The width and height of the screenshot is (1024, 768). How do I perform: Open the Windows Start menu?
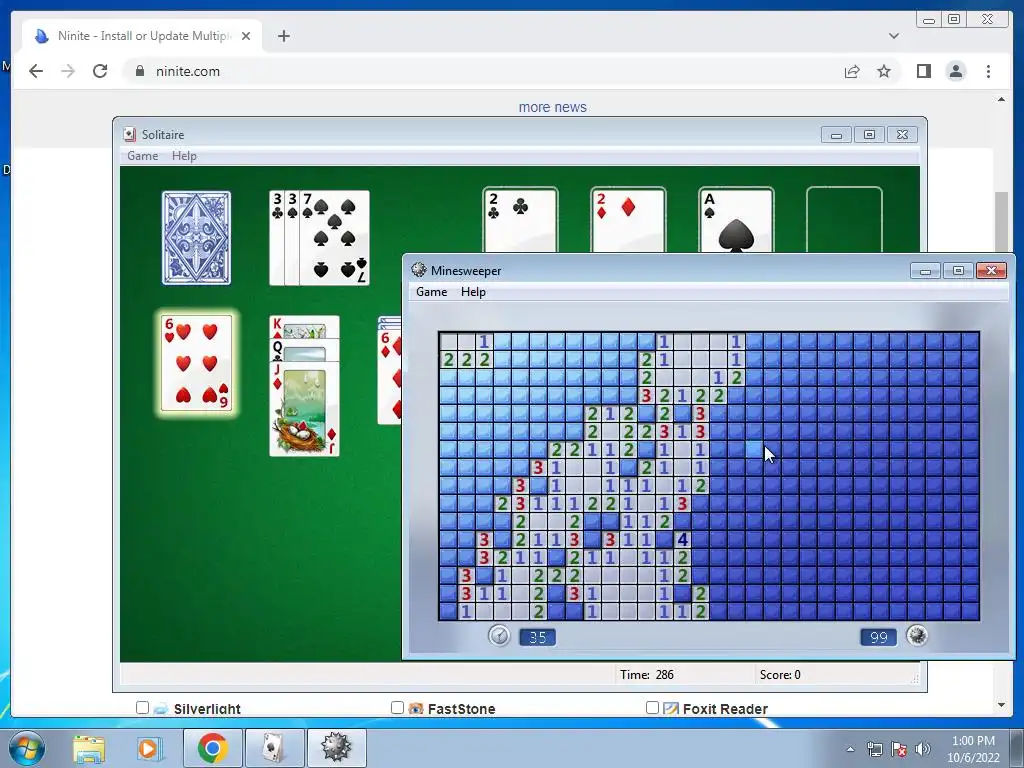pyautogui.click(x=27, y=748)
